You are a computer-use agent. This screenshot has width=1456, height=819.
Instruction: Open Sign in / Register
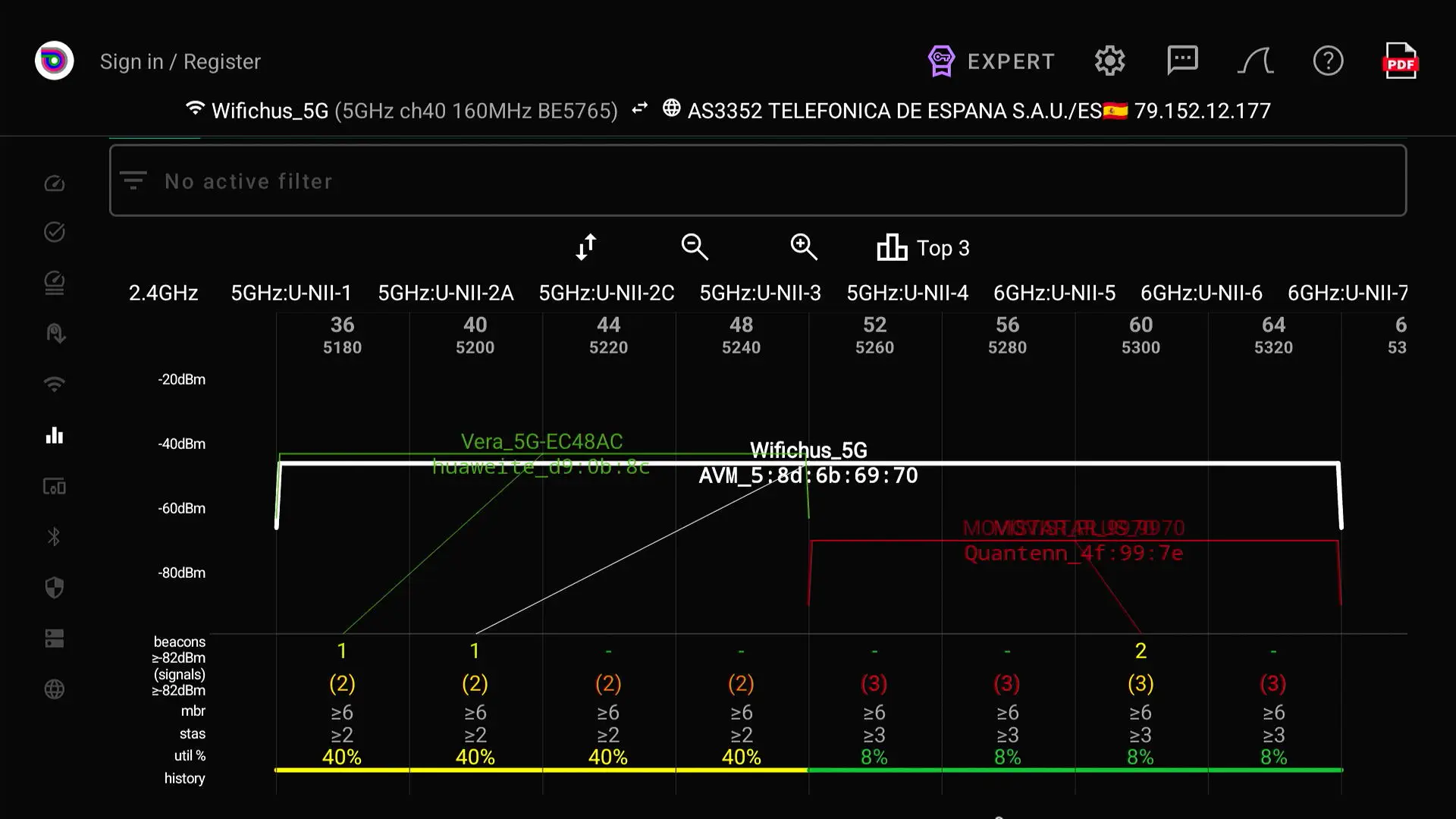click(x=180, y=61)
